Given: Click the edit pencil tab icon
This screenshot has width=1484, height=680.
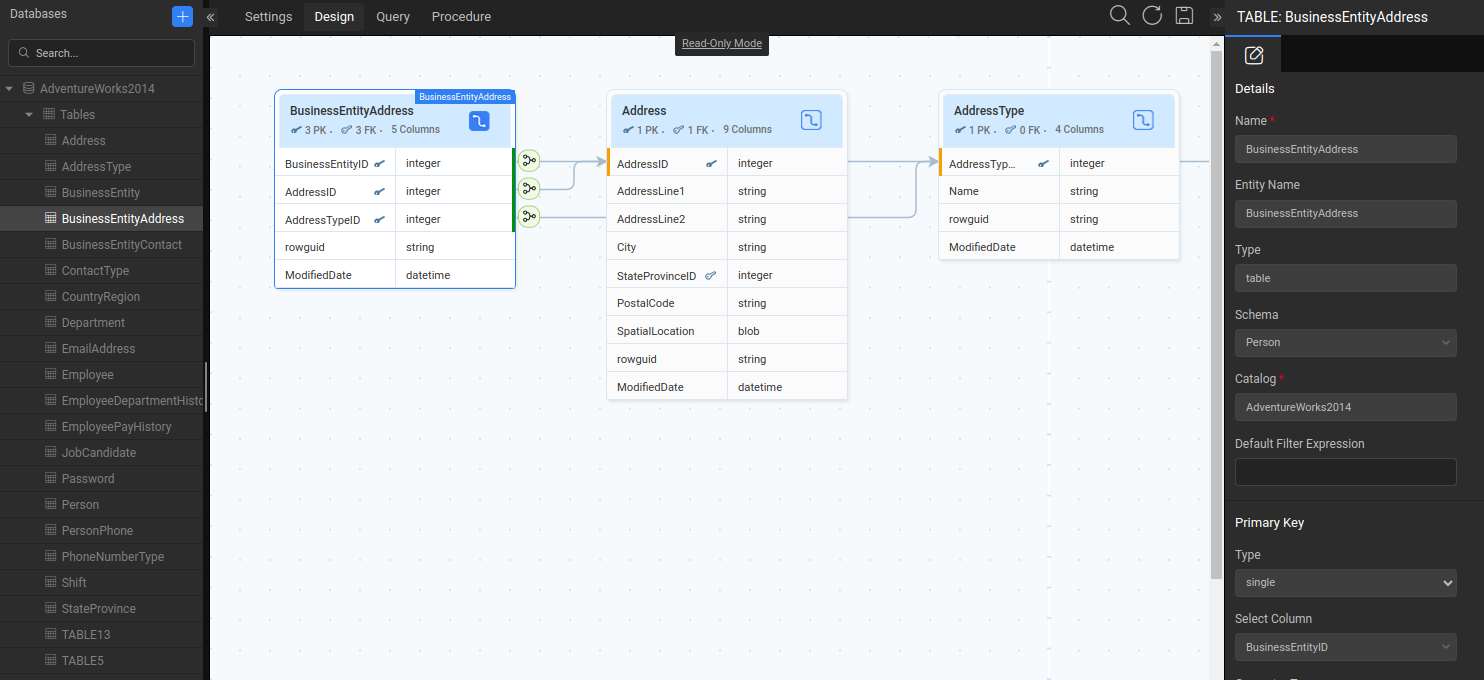Looking at the screenshot, I should 1253,55.
